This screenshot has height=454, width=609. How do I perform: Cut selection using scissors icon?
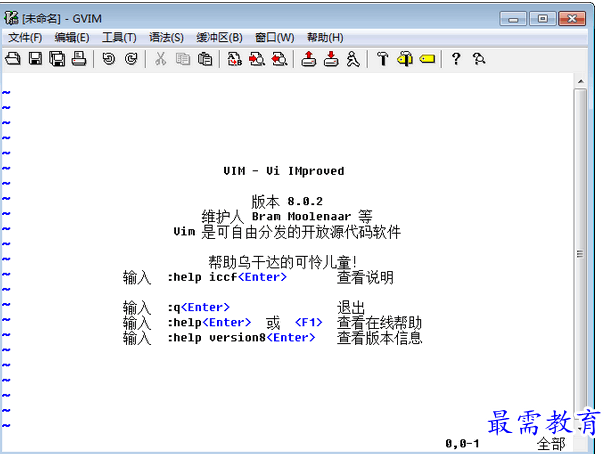[x=160, y=59]
